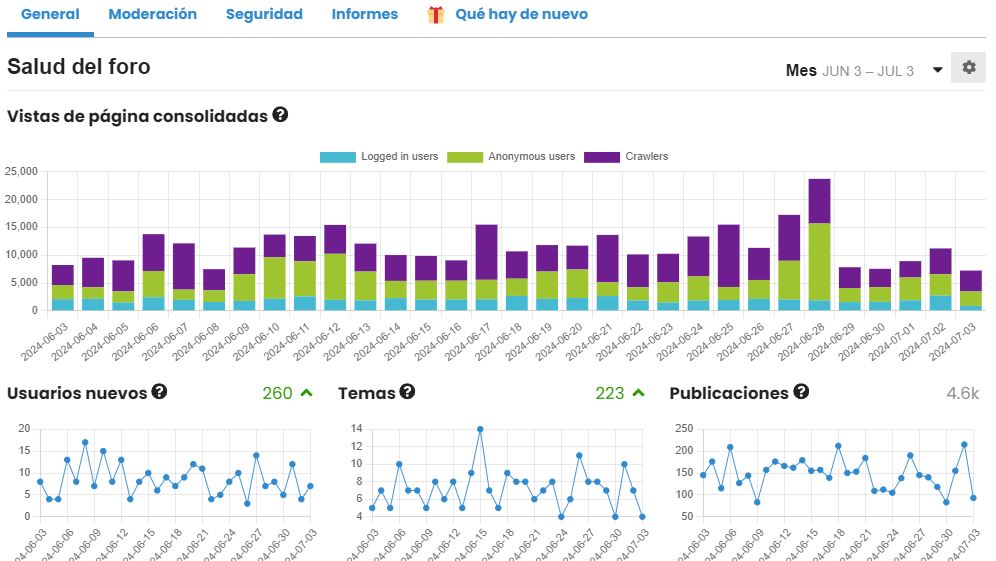Open the gear settings button
This screenshot has width=996, height=561.
pos(968,68)
